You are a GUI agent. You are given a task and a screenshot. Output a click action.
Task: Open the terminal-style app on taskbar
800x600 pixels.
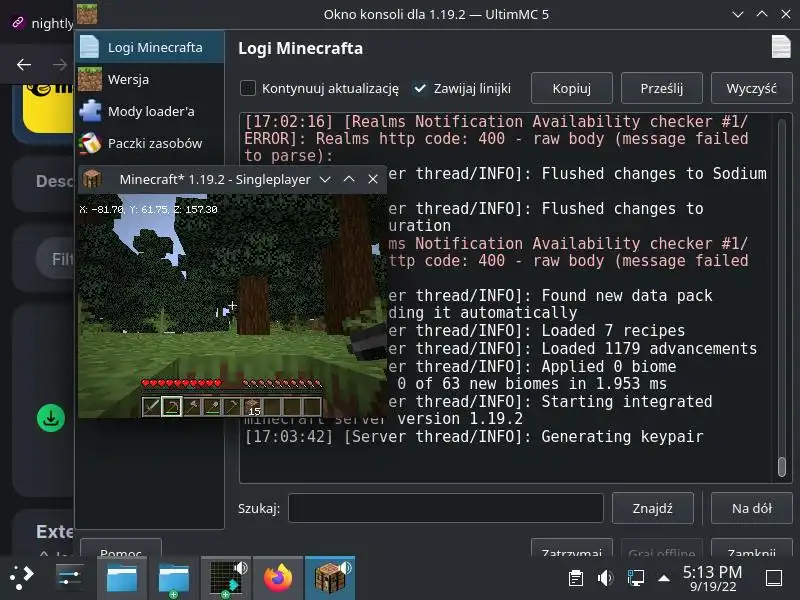[x=226, y=579]
